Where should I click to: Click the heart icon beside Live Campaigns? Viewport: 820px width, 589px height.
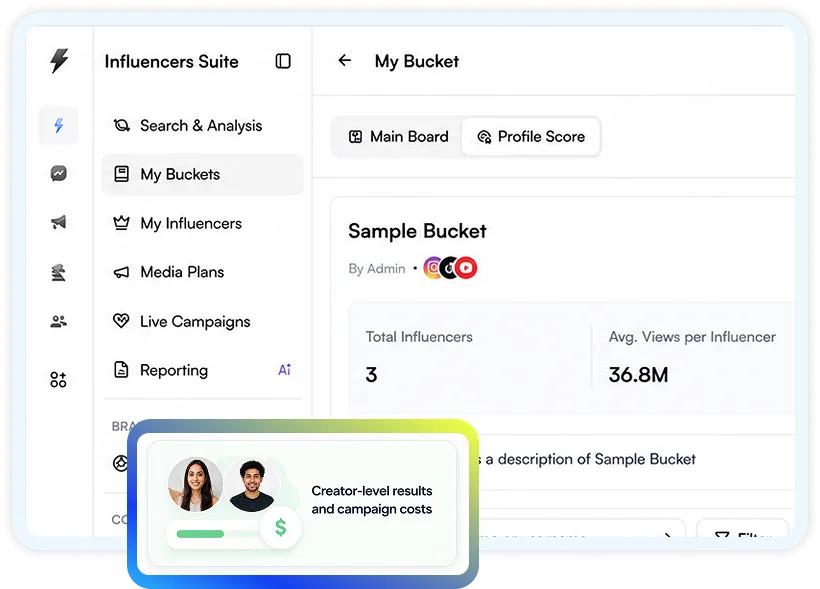[x=121, y=321]
